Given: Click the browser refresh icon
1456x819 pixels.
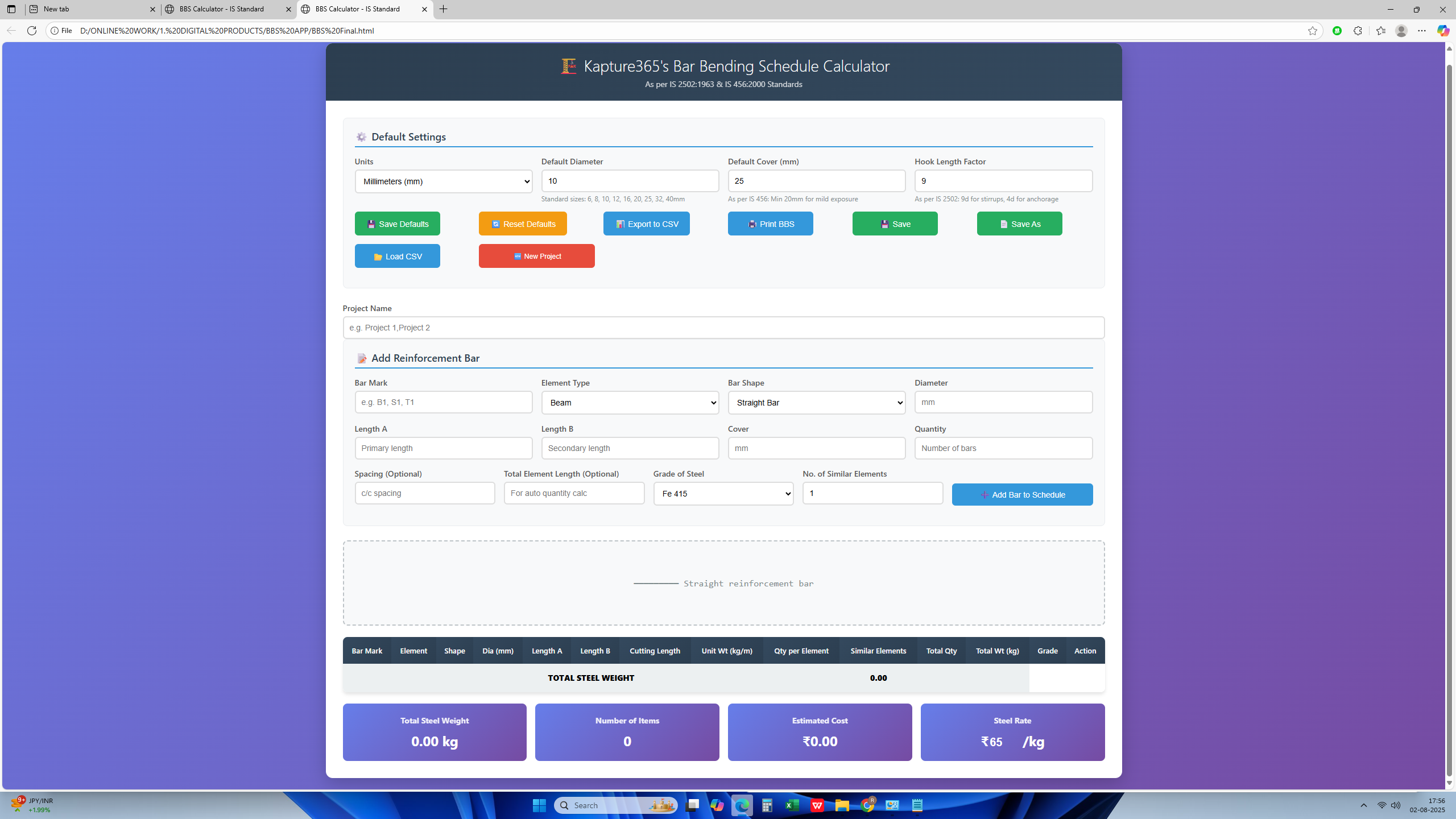Looking at the screenshot, I should (x=32, y=31).
